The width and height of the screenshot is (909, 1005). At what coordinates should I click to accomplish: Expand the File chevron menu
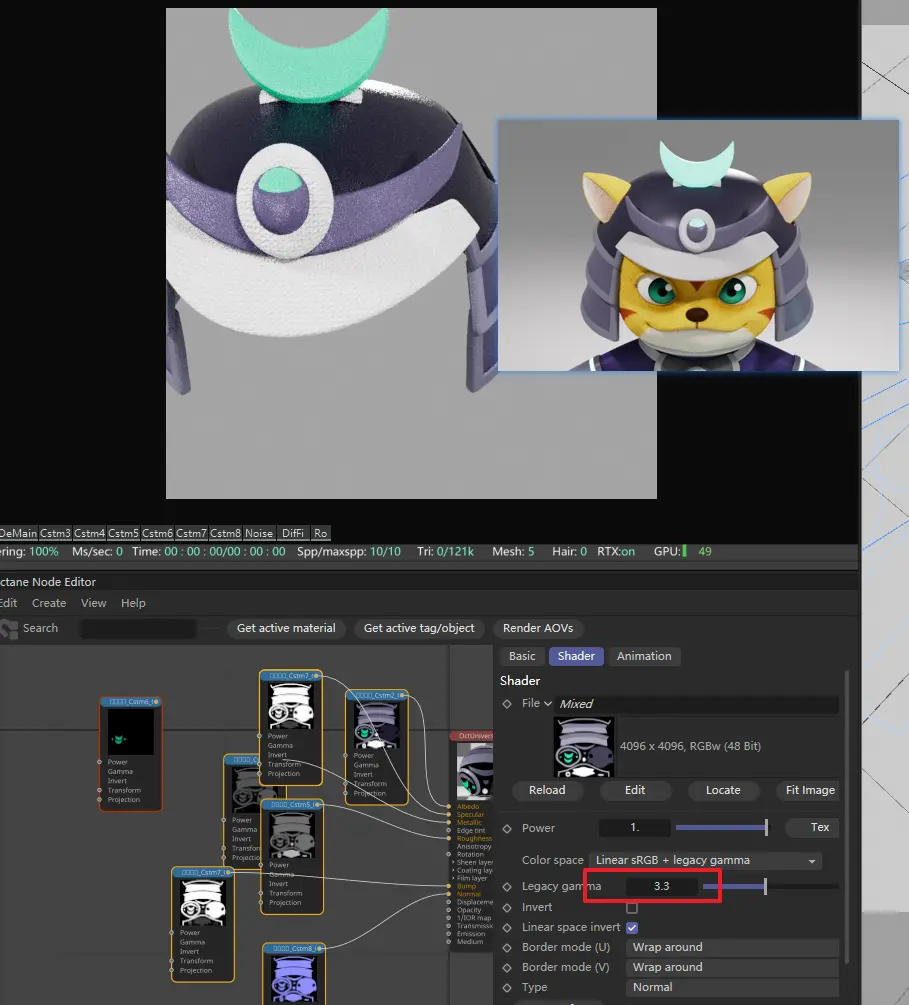tap(547, 704)
